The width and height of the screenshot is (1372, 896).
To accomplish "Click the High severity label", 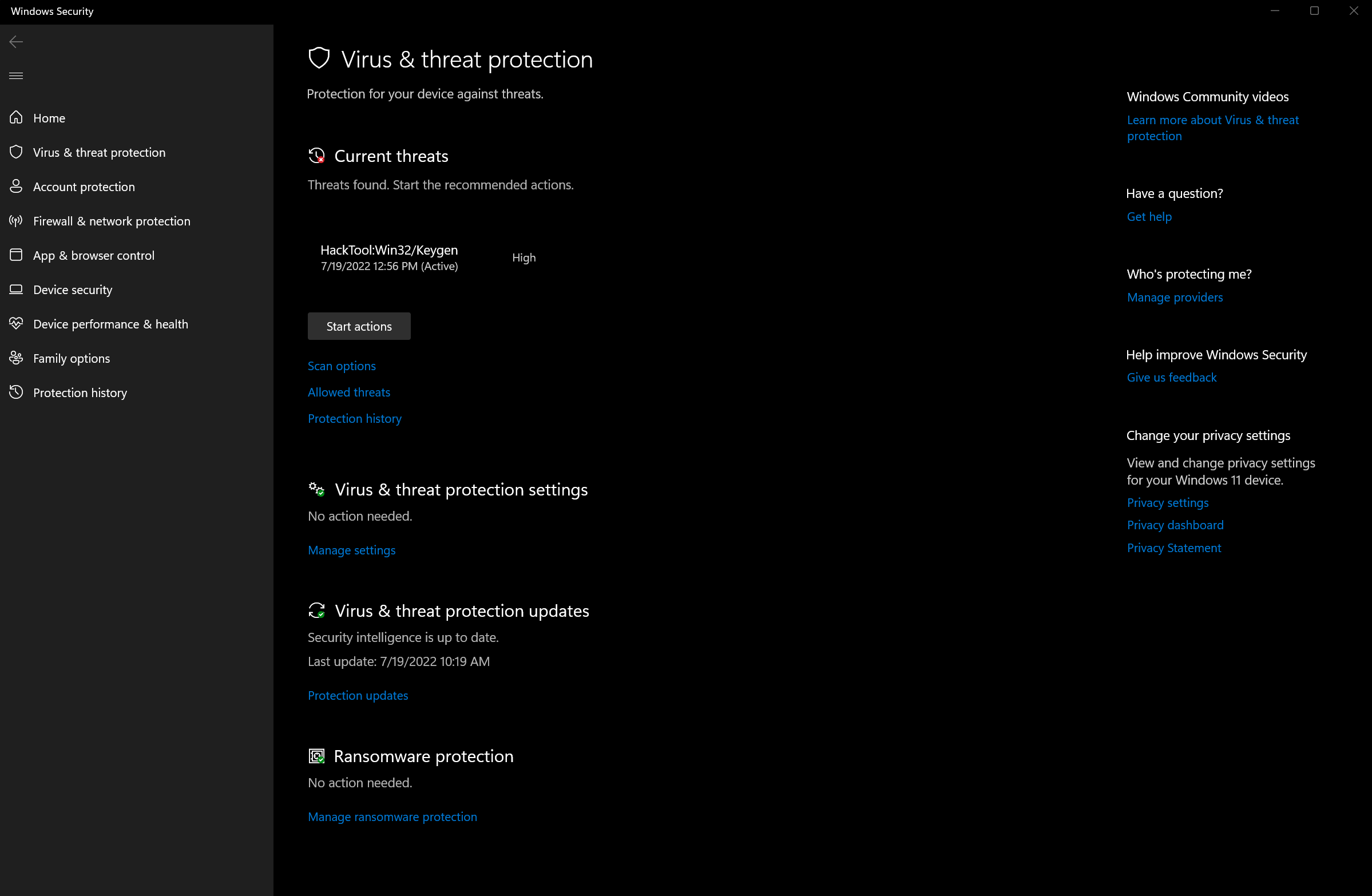I will tap(524, 257).
